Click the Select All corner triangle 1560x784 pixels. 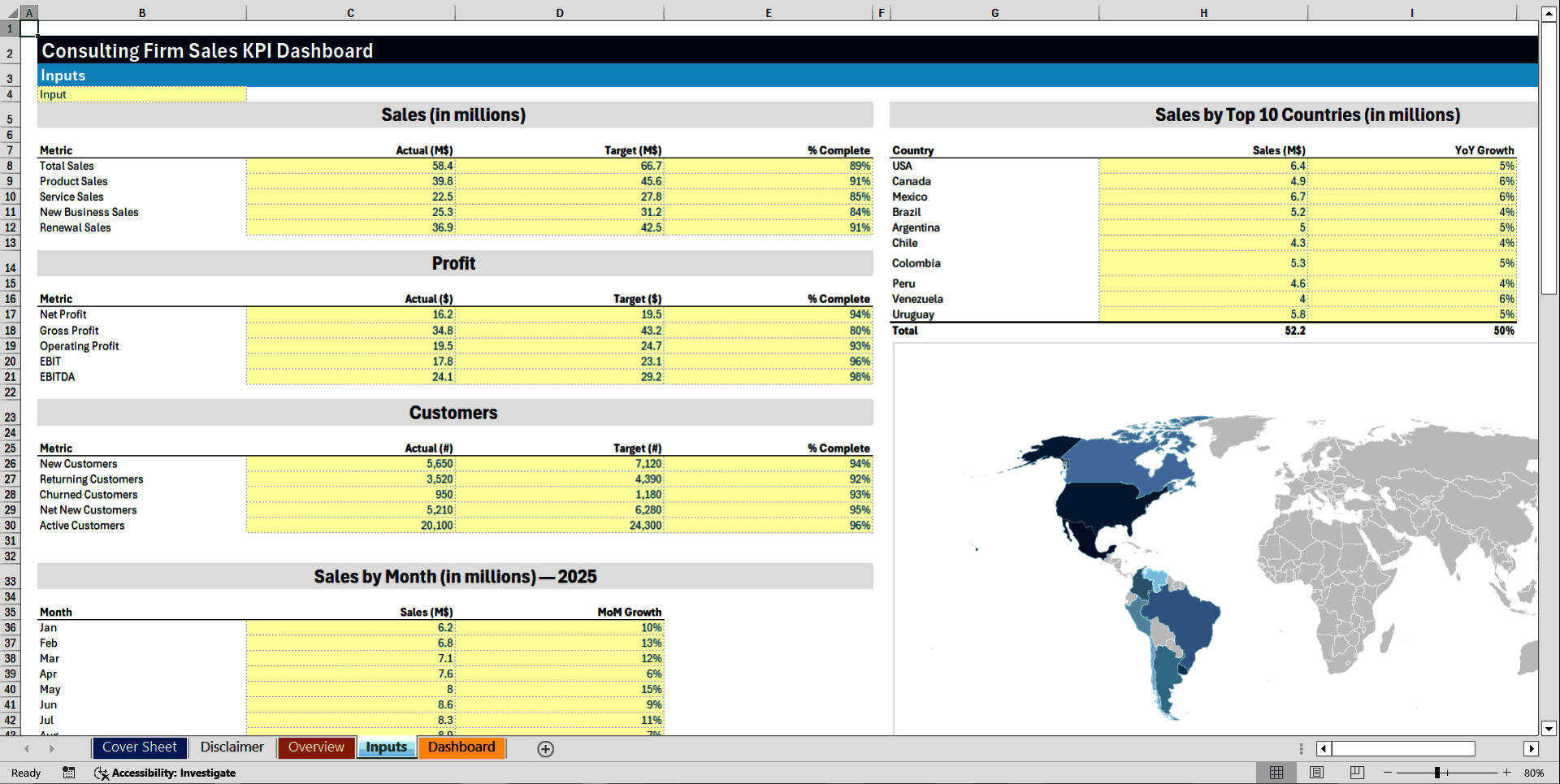[x=11, y=13]
